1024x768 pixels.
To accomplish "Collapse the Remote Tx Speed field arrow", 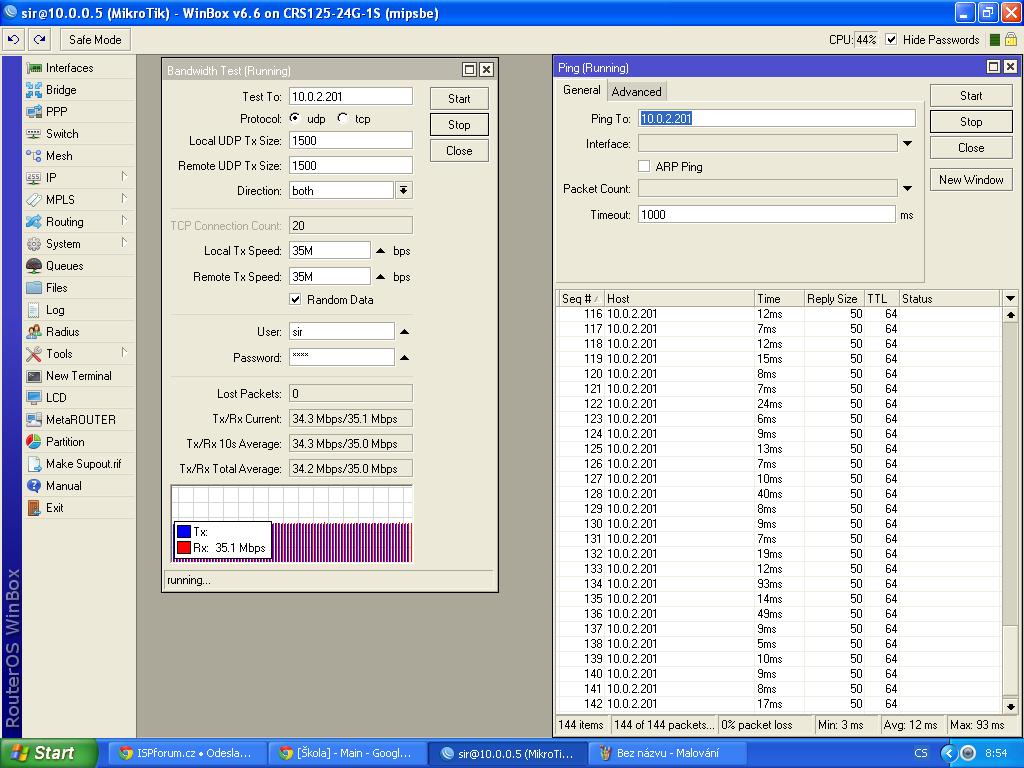I will point(381,277).
